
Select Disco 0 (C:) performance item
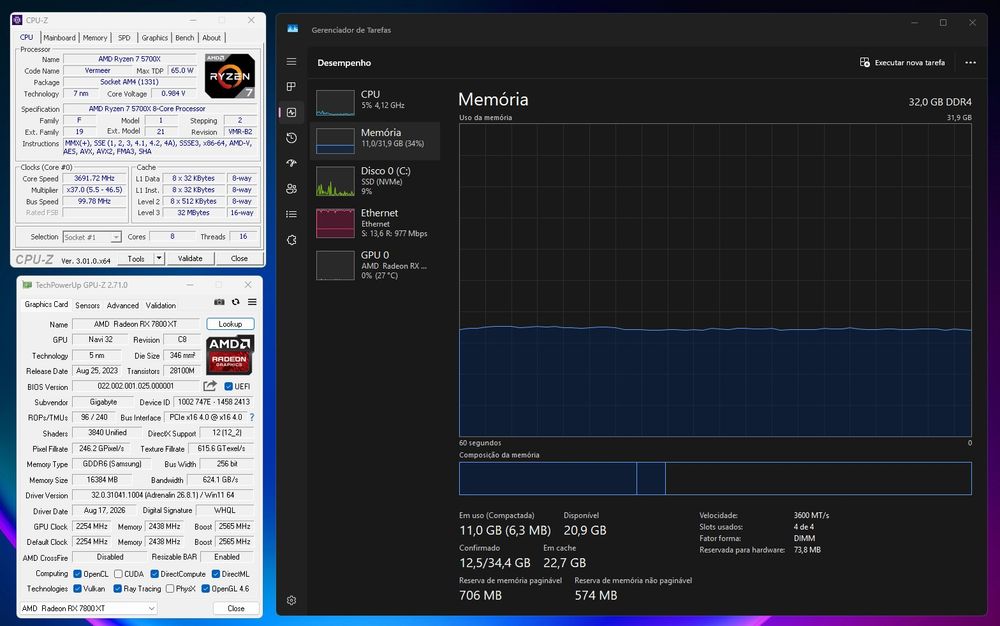click(375, 181)
